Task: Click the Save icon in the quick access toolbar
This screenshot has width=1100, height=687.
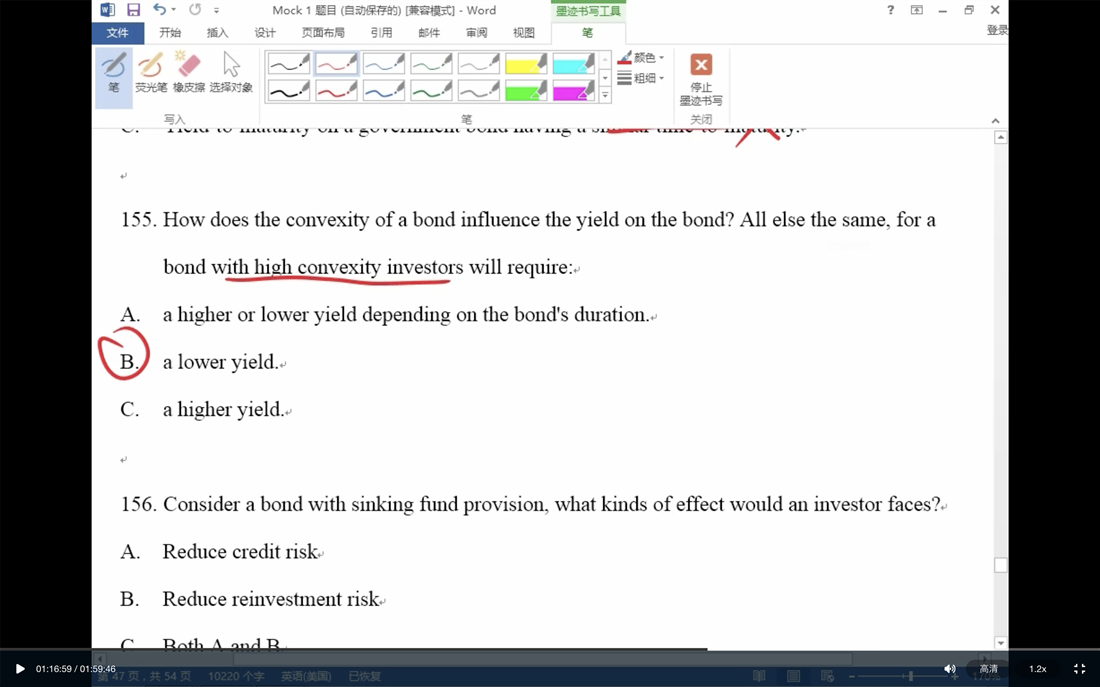Action: tap(133, 10)
